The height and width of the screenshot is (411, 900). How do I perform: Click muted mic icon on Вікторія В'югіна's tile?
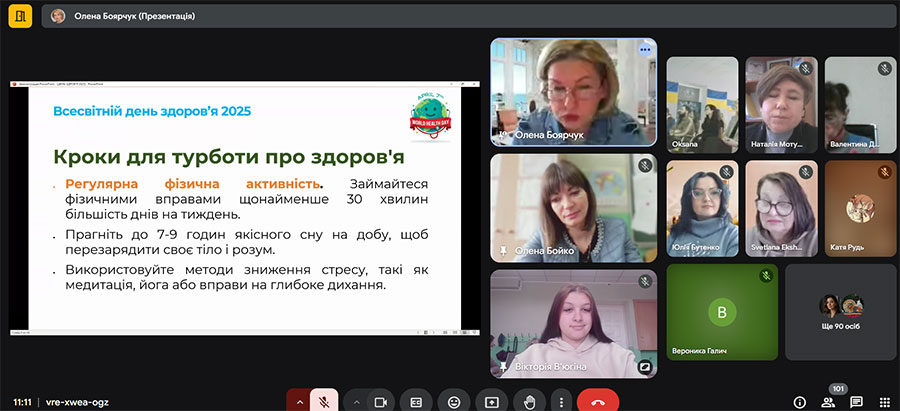645,281
